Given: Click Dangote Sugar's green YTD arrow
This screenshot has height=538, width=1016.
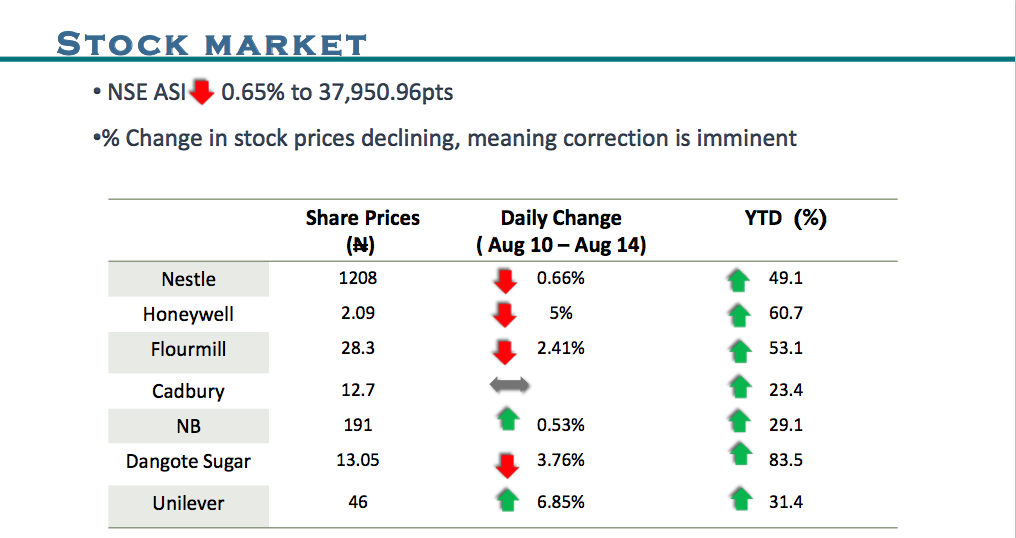Looking at the screenshot, I should [x=740, y=455].
